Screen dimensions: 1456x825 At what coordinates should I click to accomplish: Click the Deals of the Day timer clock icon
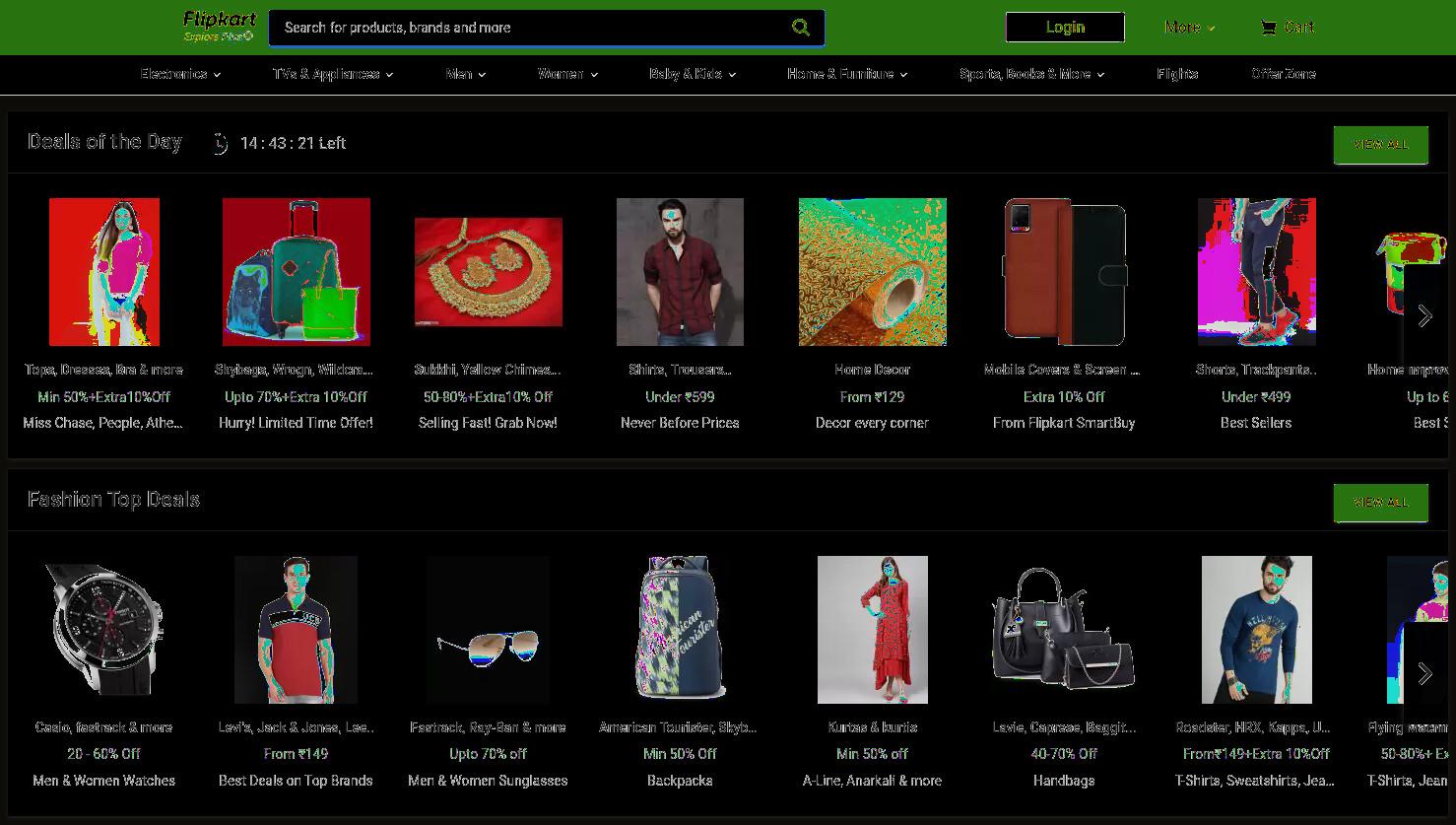tap(220, 144)
